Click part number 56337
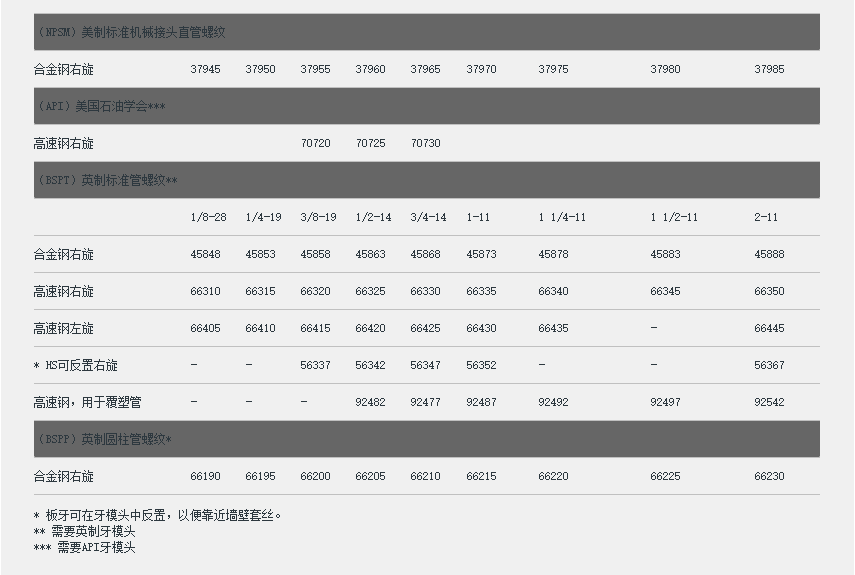The width and height of the screenshot is (855, 575). point(315,366)
